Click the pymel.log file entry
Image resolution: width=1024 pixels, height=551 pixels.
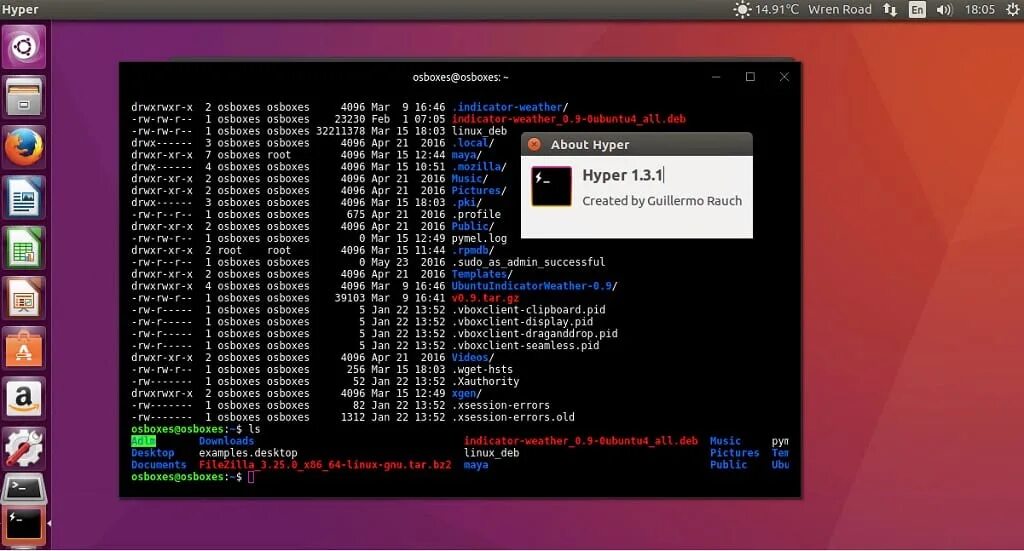[479, 238]
